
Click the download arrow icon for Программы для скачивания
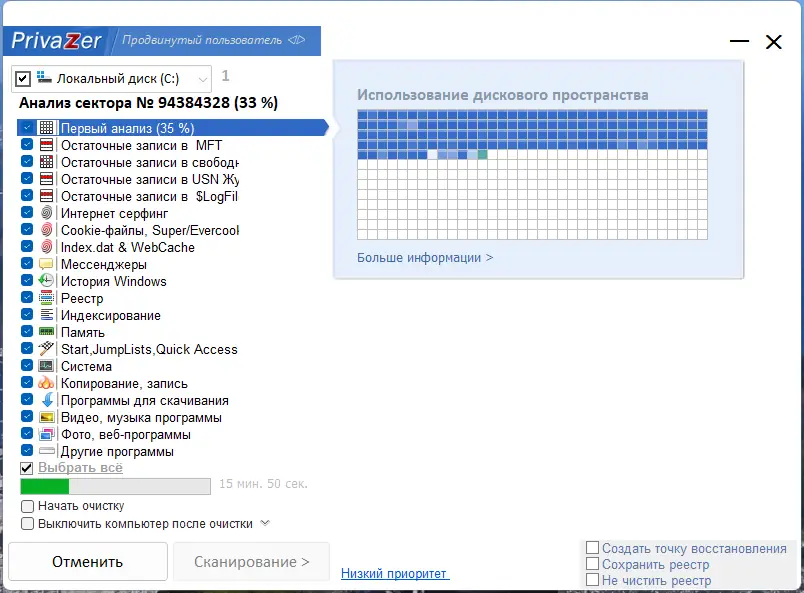click(47, 400)
